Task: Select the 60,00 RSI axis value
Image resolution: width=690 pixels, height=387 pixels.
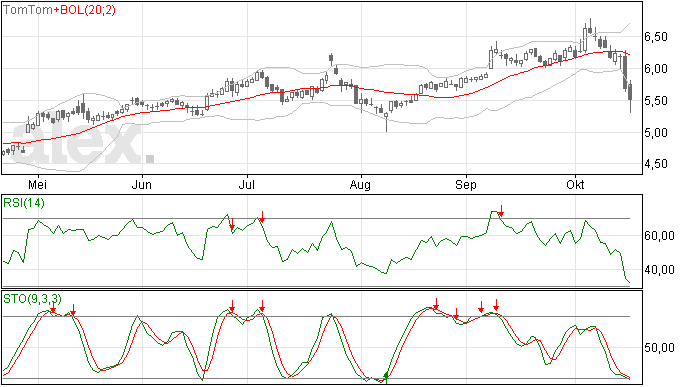Action: click(x=659, y=236)
